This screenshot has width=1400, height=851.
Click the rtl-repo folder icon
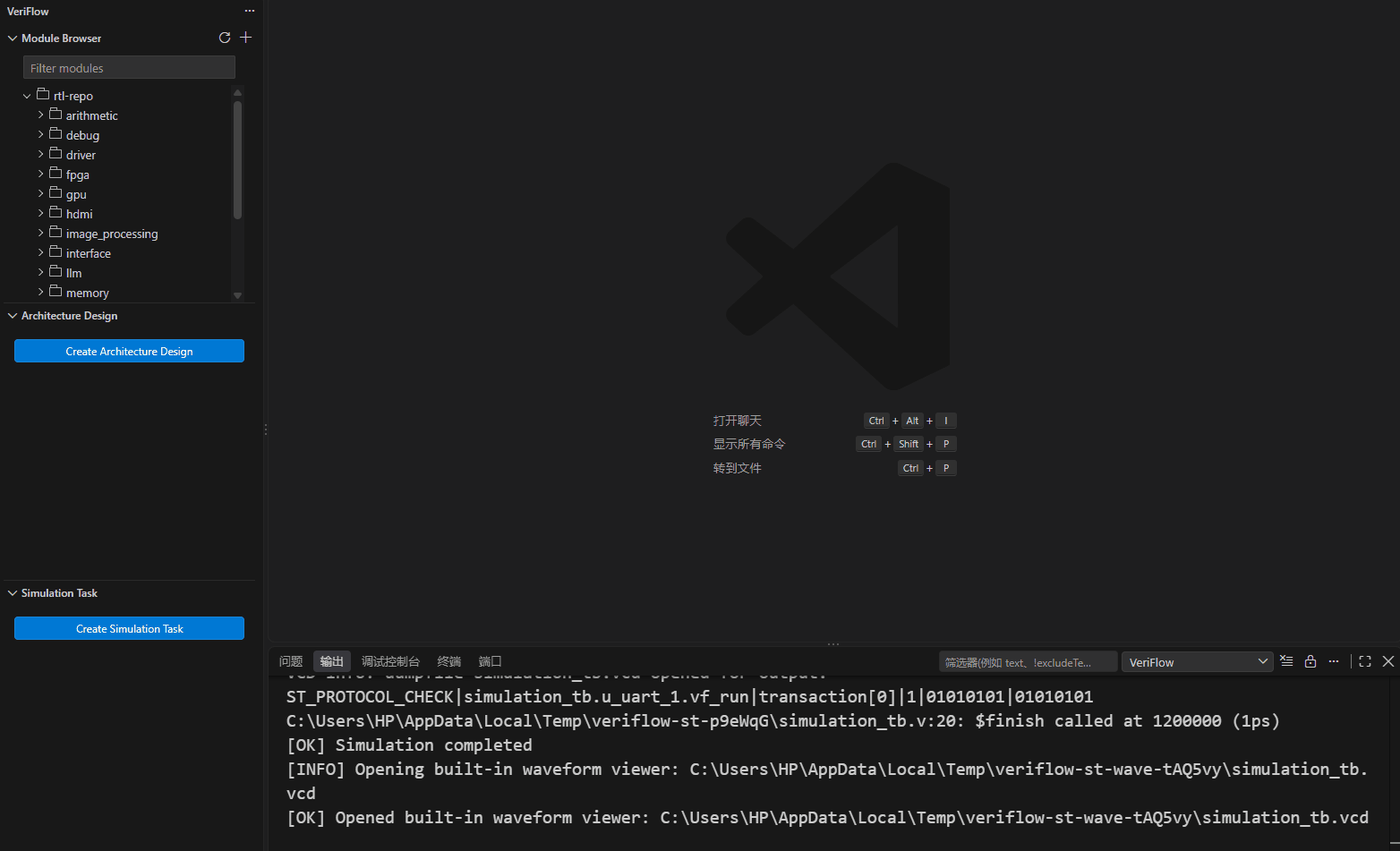tap(43, 95)
